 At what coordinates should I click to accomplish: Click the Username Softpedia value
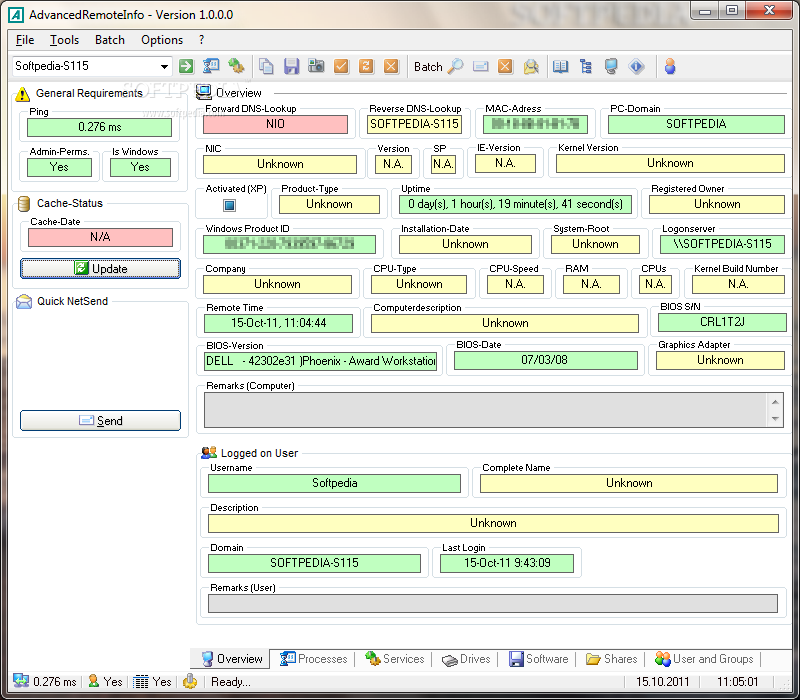(x=335, y=483)
